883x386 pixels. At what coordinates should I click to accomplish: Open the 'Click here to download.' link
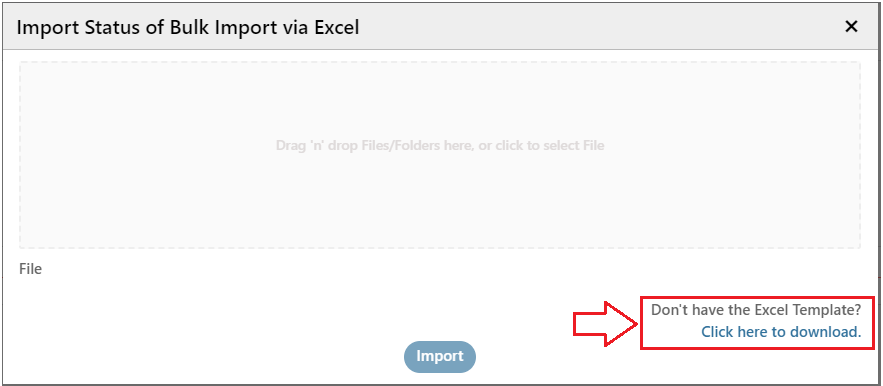click(781, 332)
